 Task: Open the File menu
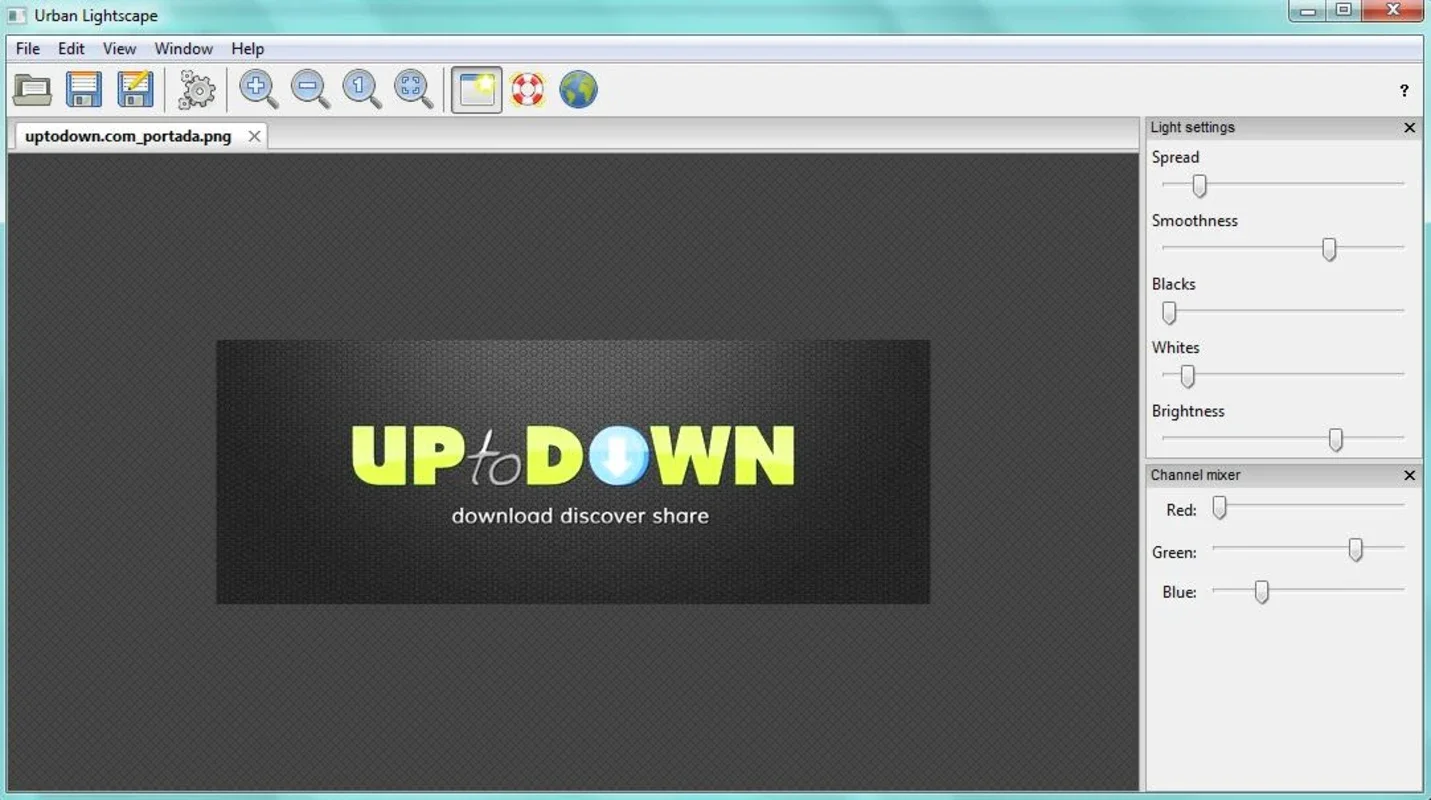click(x=28, y=48)
